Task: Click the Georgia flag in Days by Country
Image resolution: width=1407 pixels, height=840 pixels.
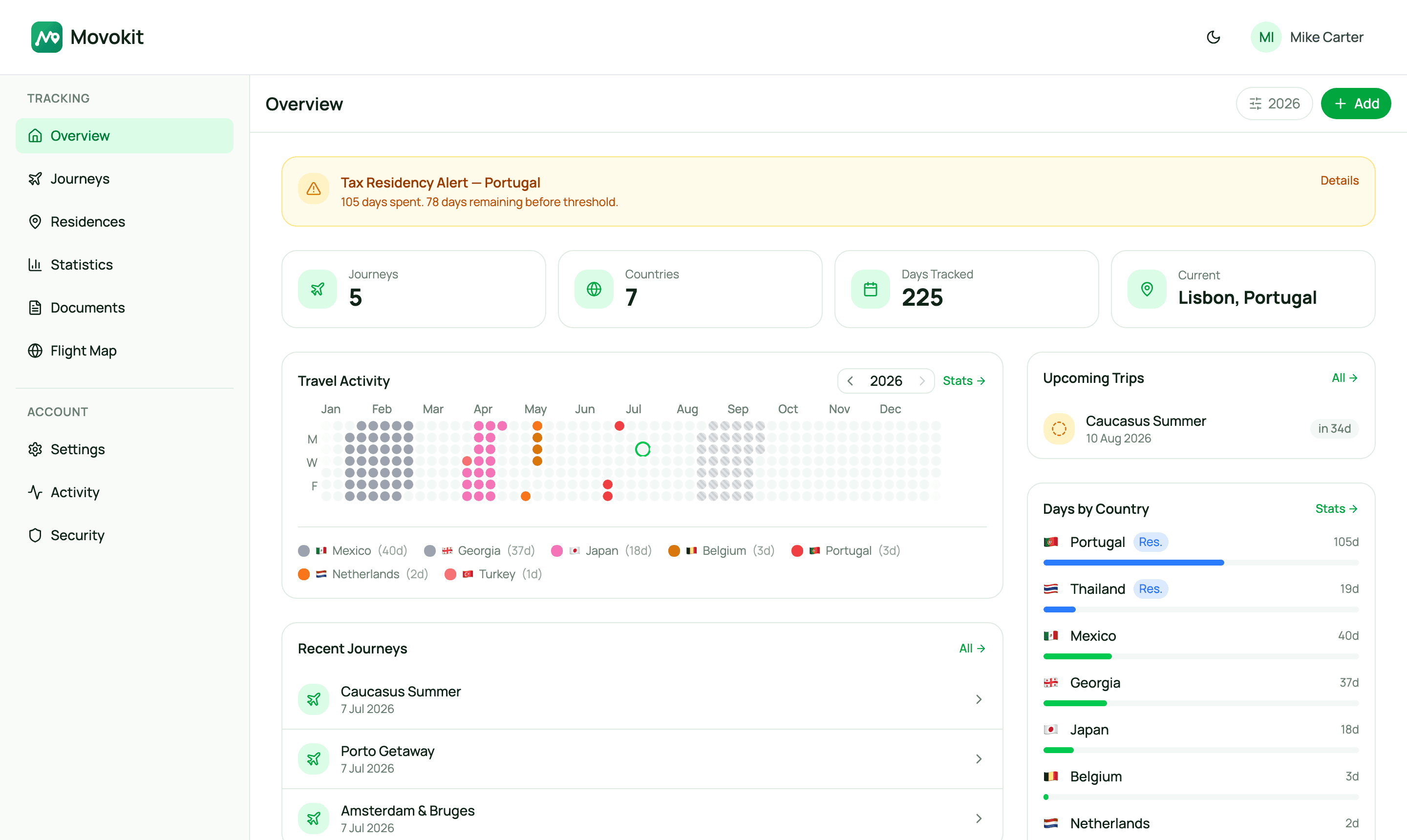Action: coord(1050,683)
